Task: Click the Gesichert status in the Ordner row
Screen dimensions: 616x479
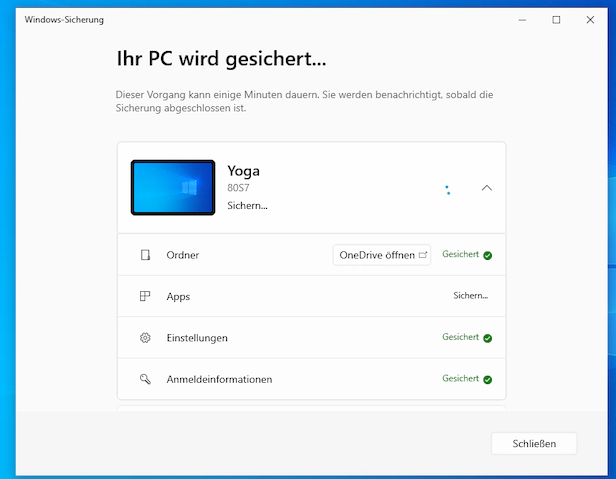Action: point(460,254)
